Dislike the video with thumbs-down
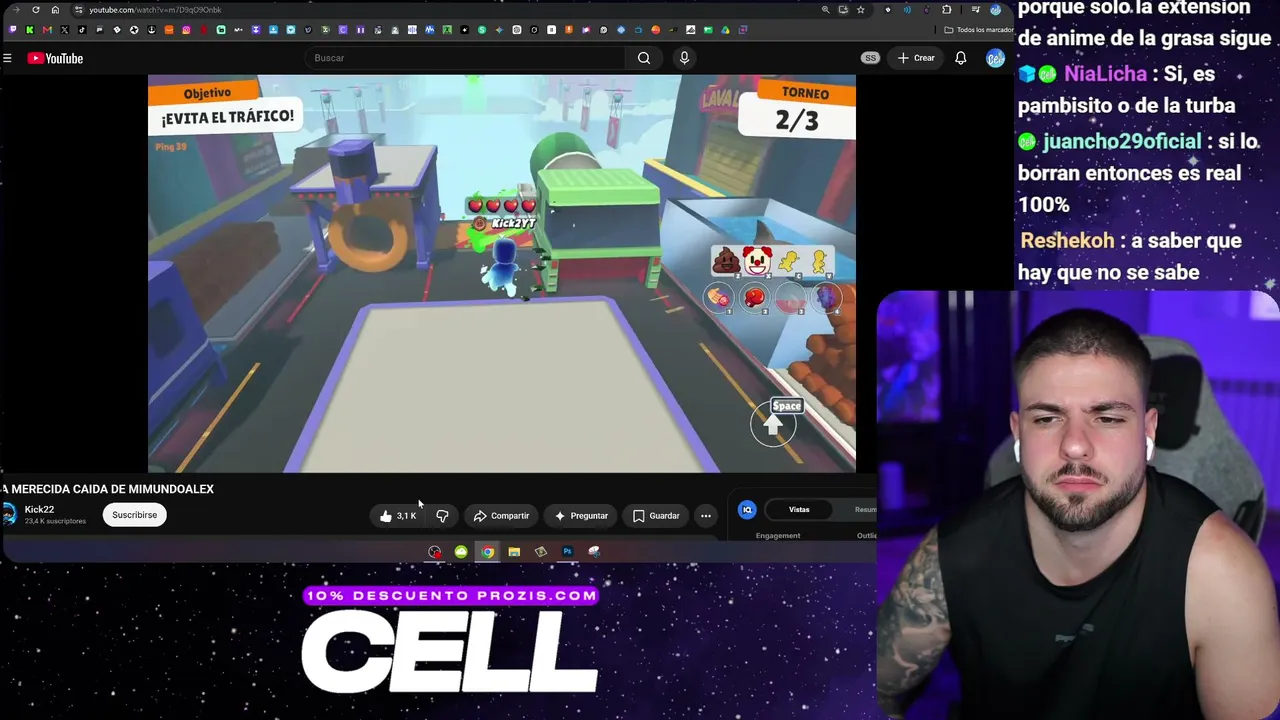The height and width of the screenshot is (720, 1280). (442, 516)
